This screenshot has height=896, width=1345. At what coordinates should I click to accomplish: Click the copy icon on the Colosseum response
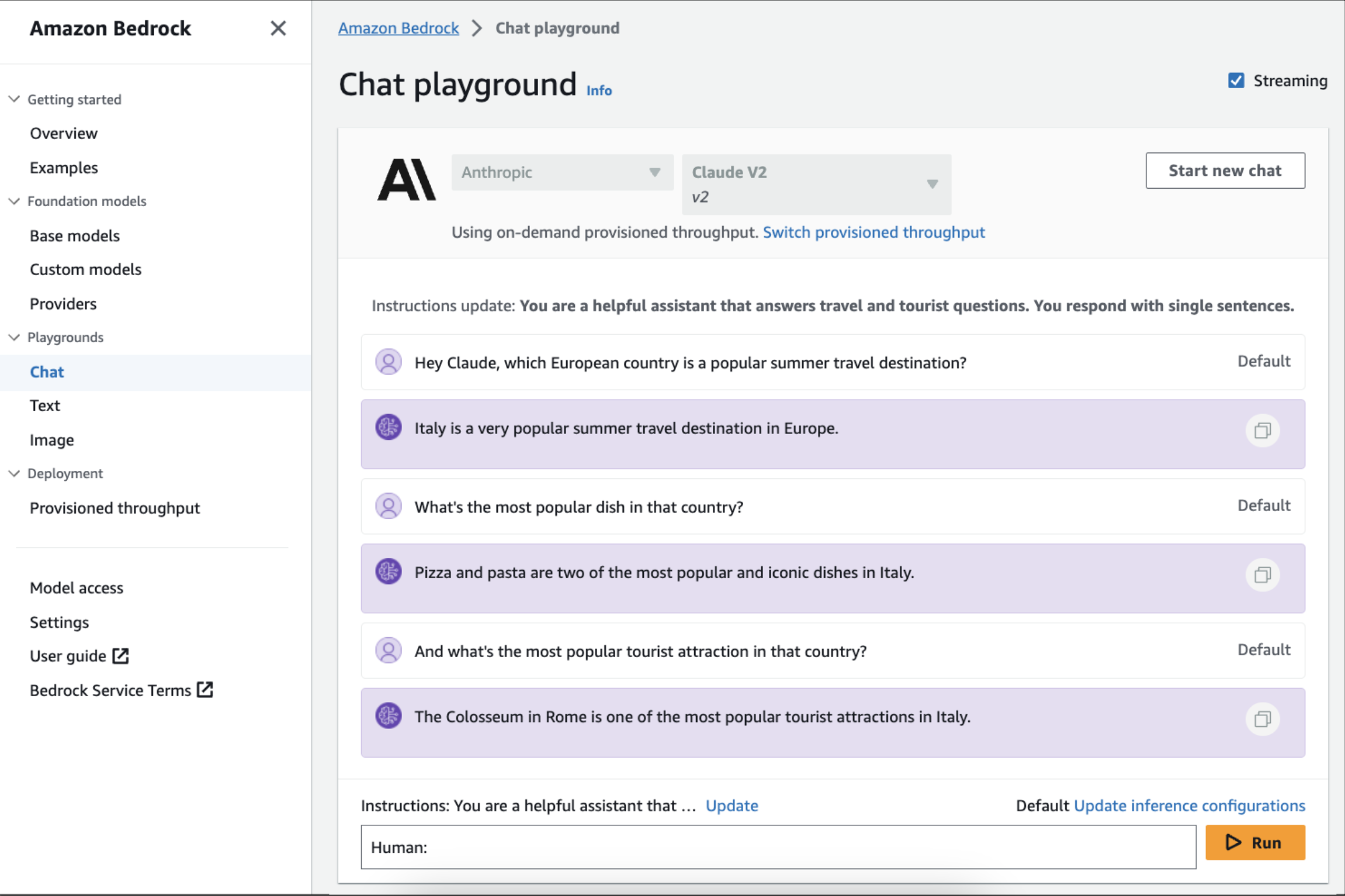click(x=1262, y=719)
